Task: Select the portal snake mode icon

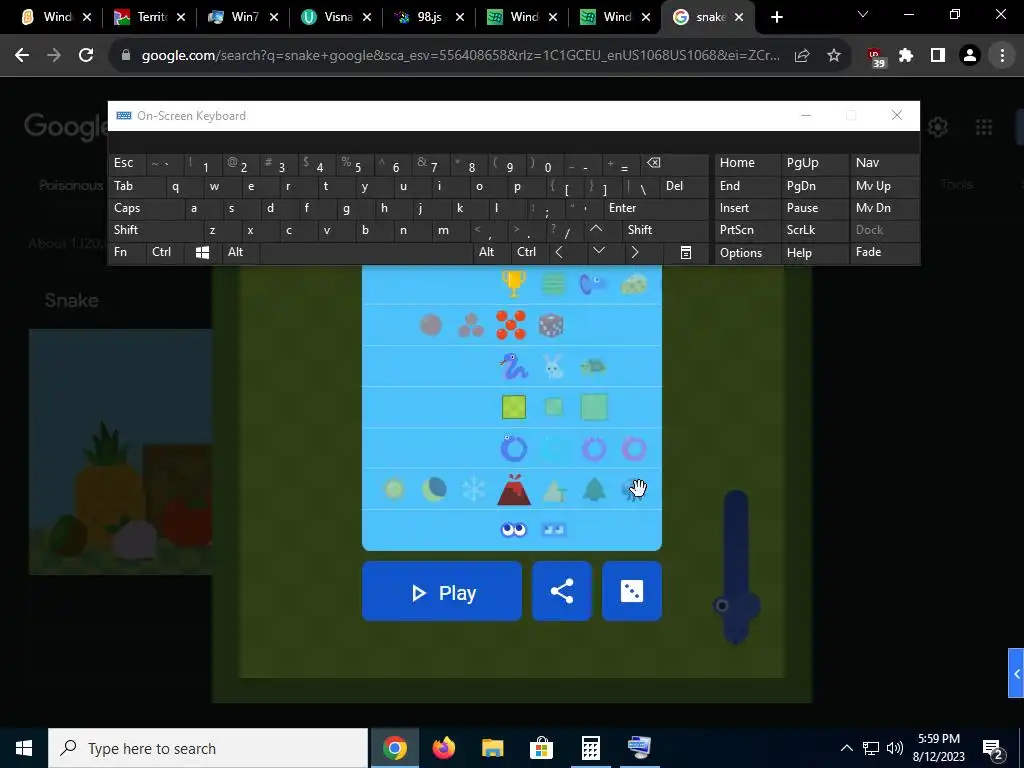Action: pos(593,284)
